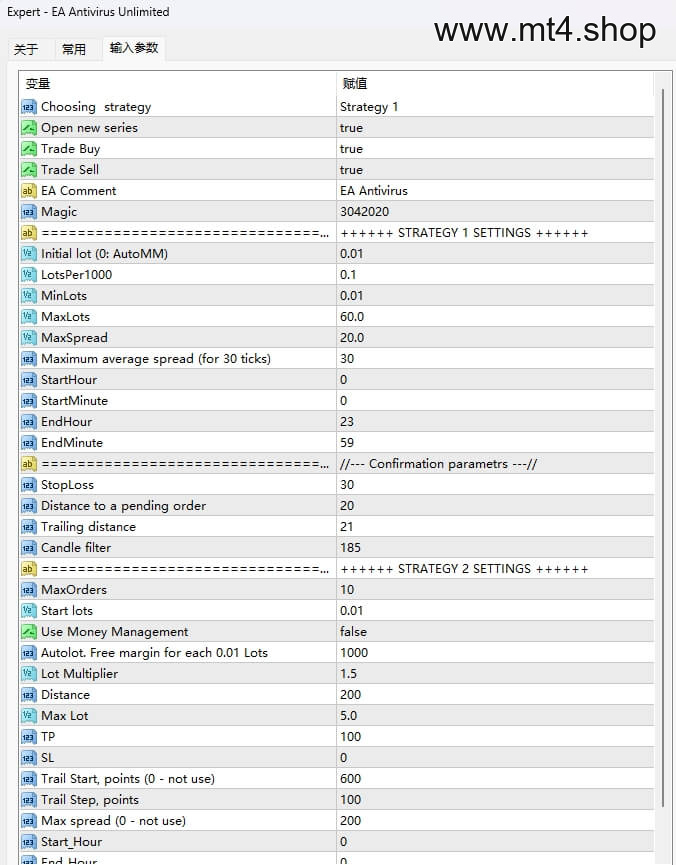Click the StopLoss row icon
The height and width of the screenshot is (865, 676).
(x=29, y=485)
